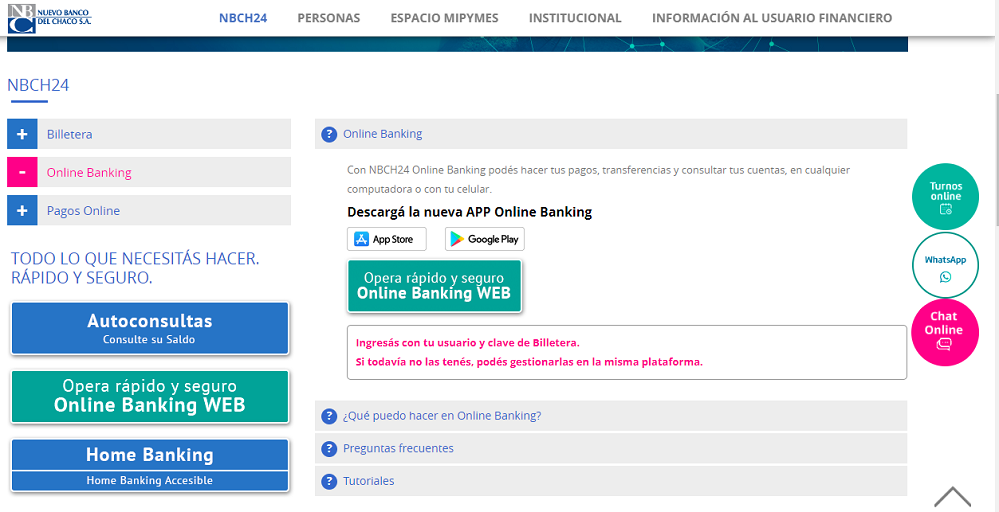Click the scroll-to-top chevron arrow
This screenshot has width=999, height=512.
(x=952, y=497)
